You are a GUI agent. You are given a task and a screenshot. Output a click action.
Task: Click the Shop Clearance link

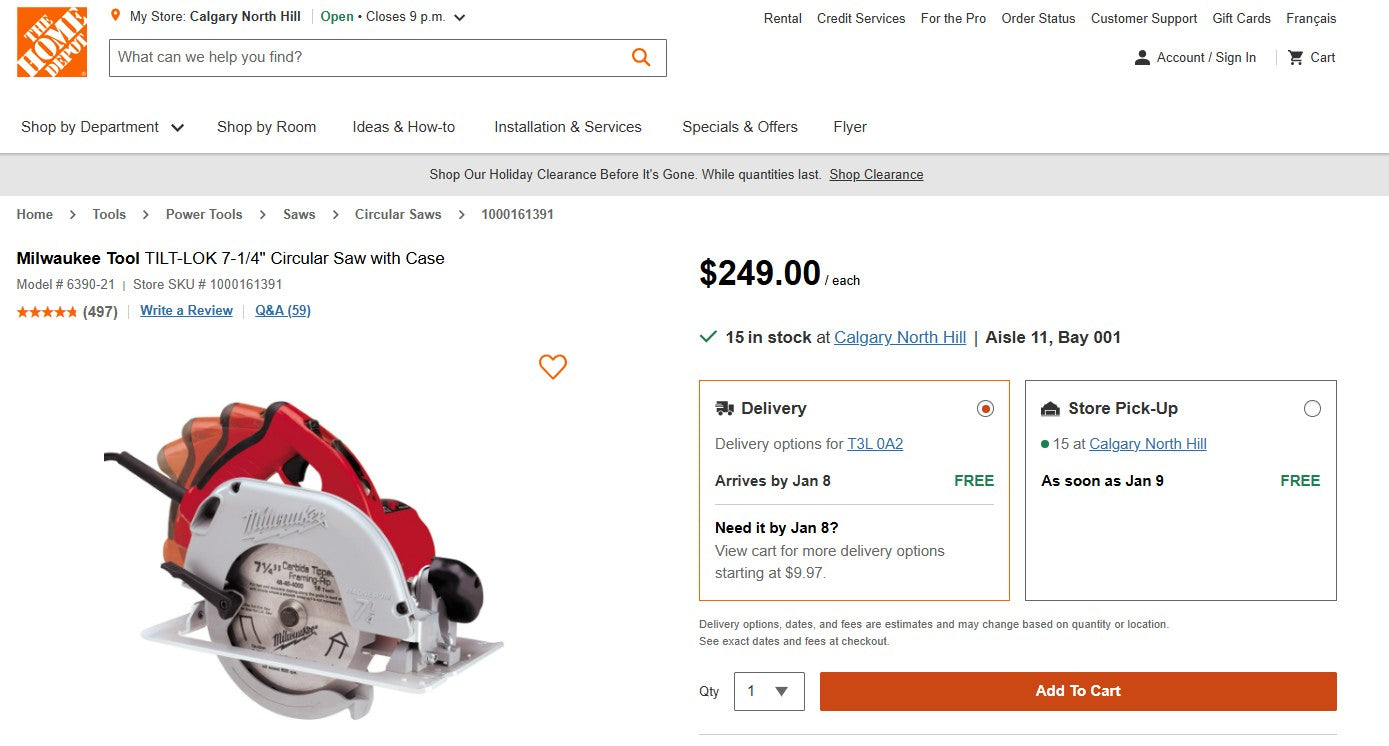[x=876, y=174]
